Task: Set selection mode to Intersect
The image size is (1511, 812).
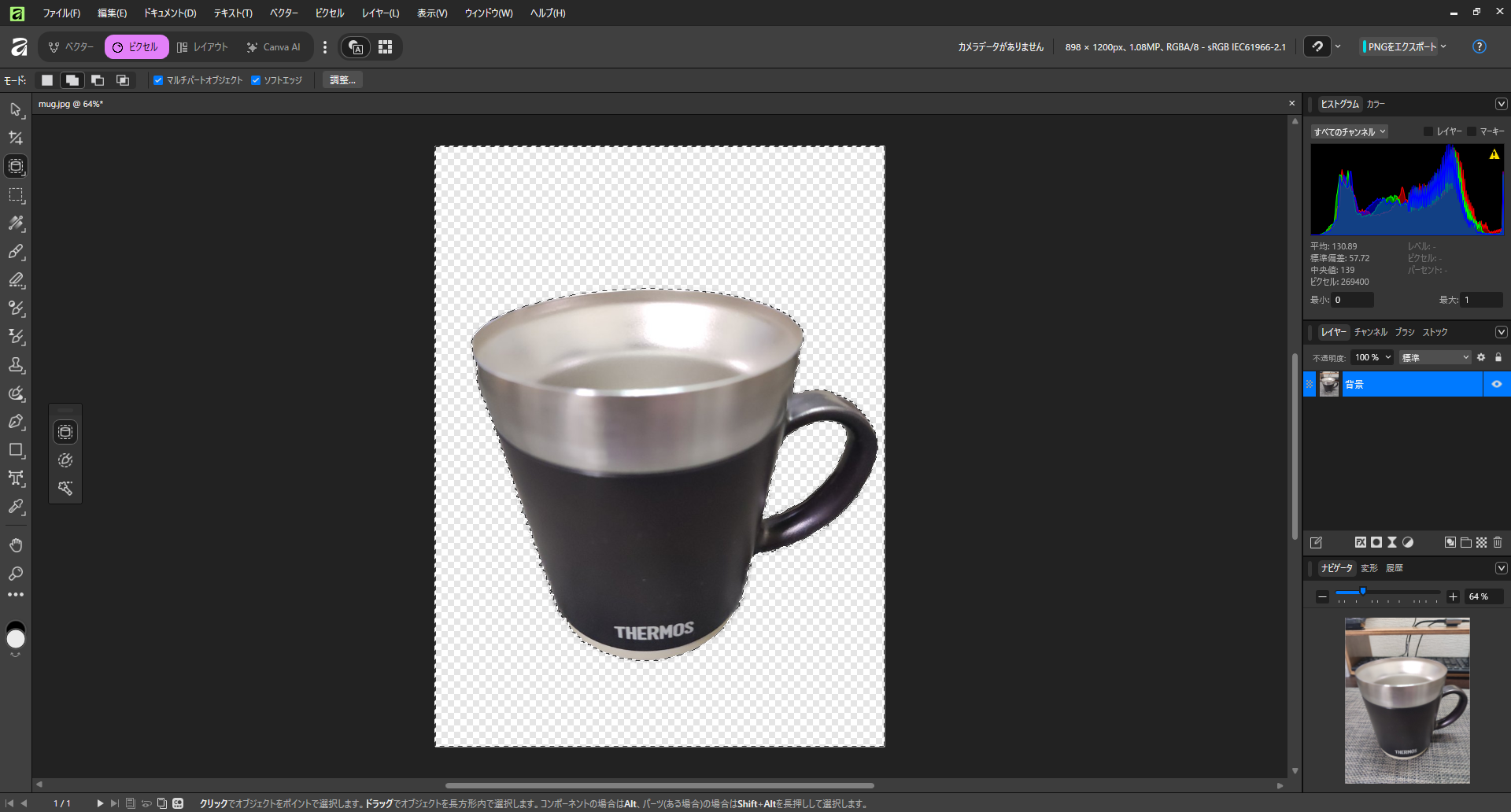Action: (x=123, y=80)
